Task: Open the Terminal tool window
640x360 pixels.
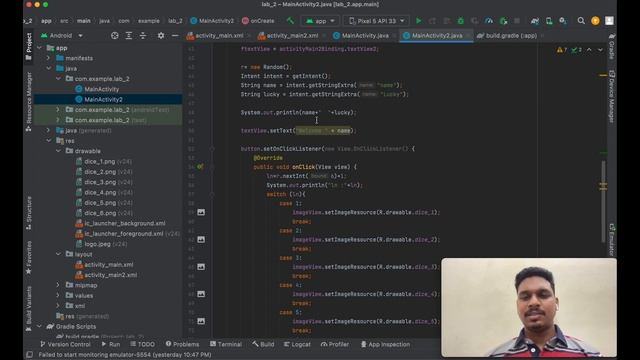Action: click(x=226, y=344)
